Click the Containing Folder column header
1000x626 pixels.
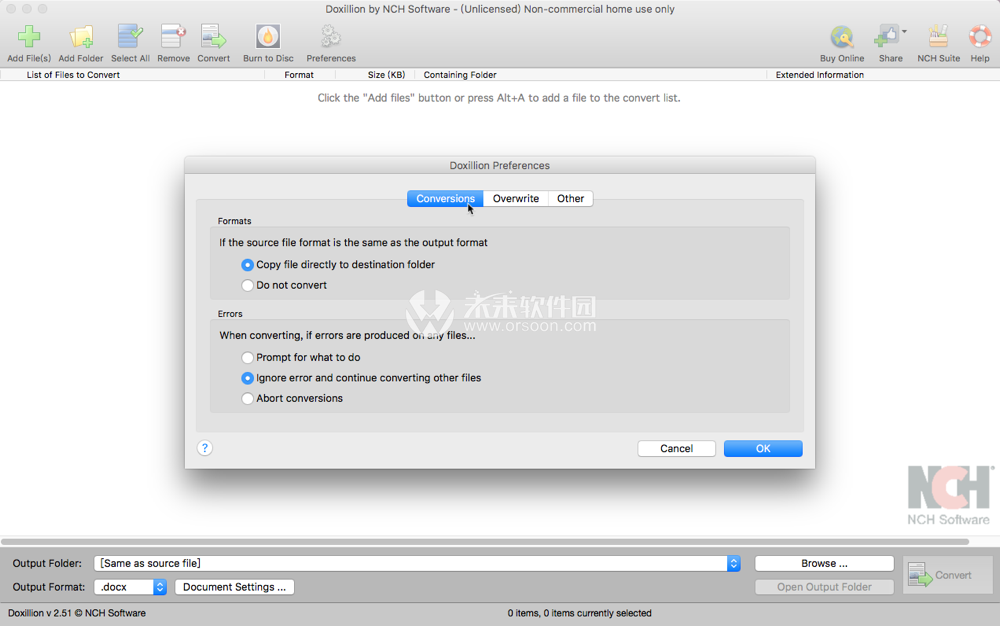click(460, 75)
